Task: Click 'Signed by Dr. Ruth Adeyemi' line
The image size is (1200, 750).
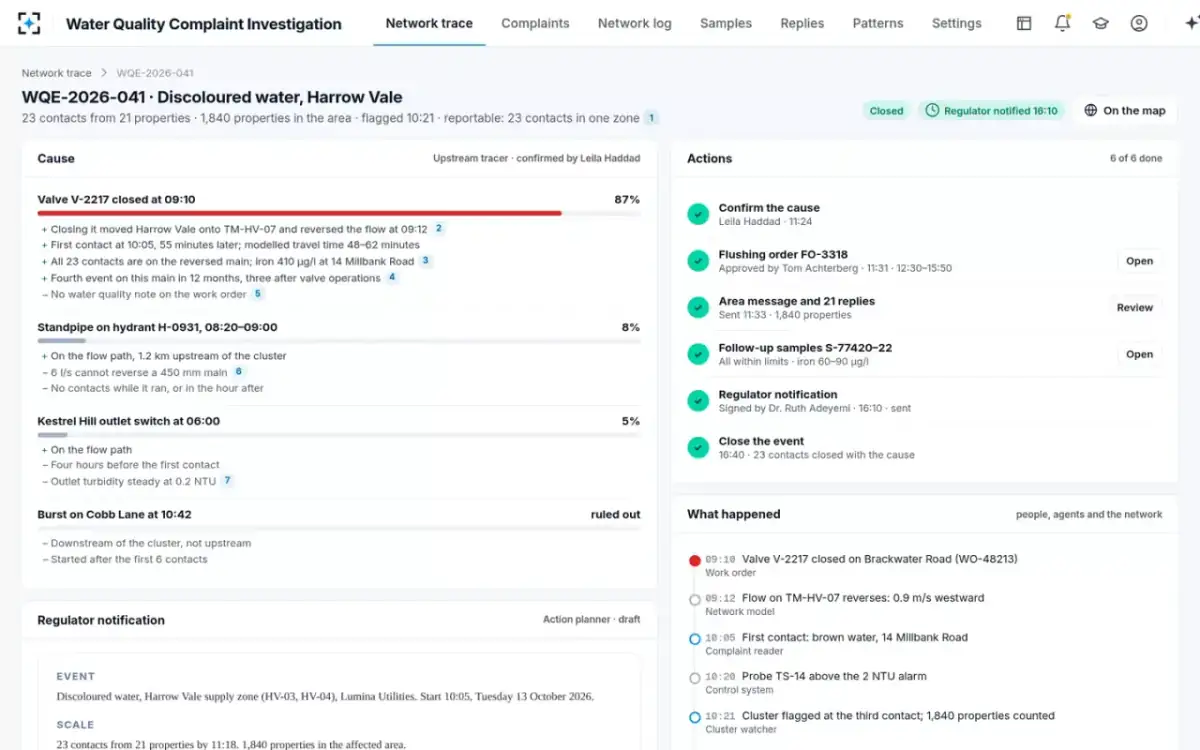Action: [815, 408]
